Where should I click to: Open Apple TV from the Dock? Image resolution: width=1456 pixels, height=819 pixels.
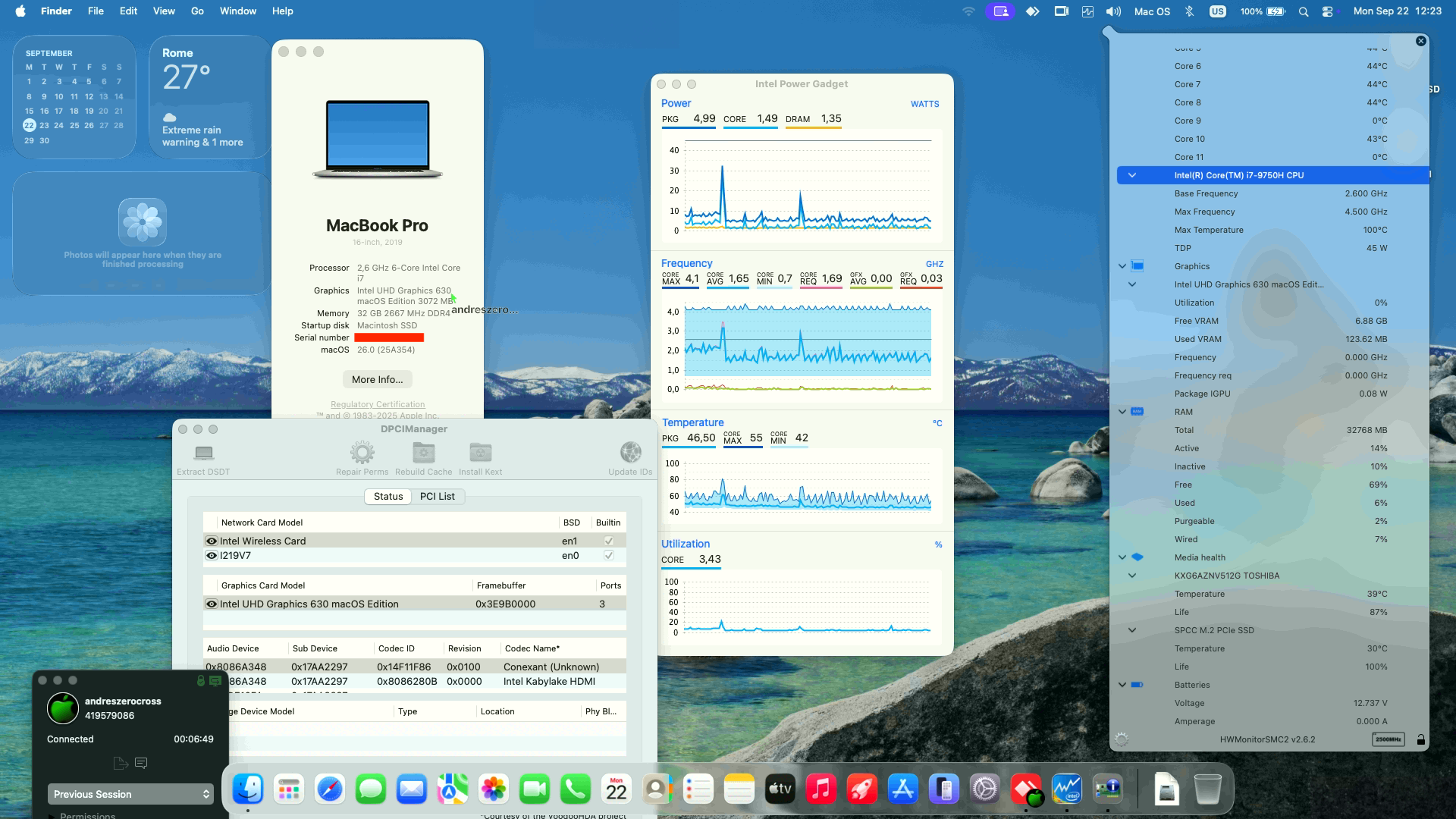tap(780, 789)
